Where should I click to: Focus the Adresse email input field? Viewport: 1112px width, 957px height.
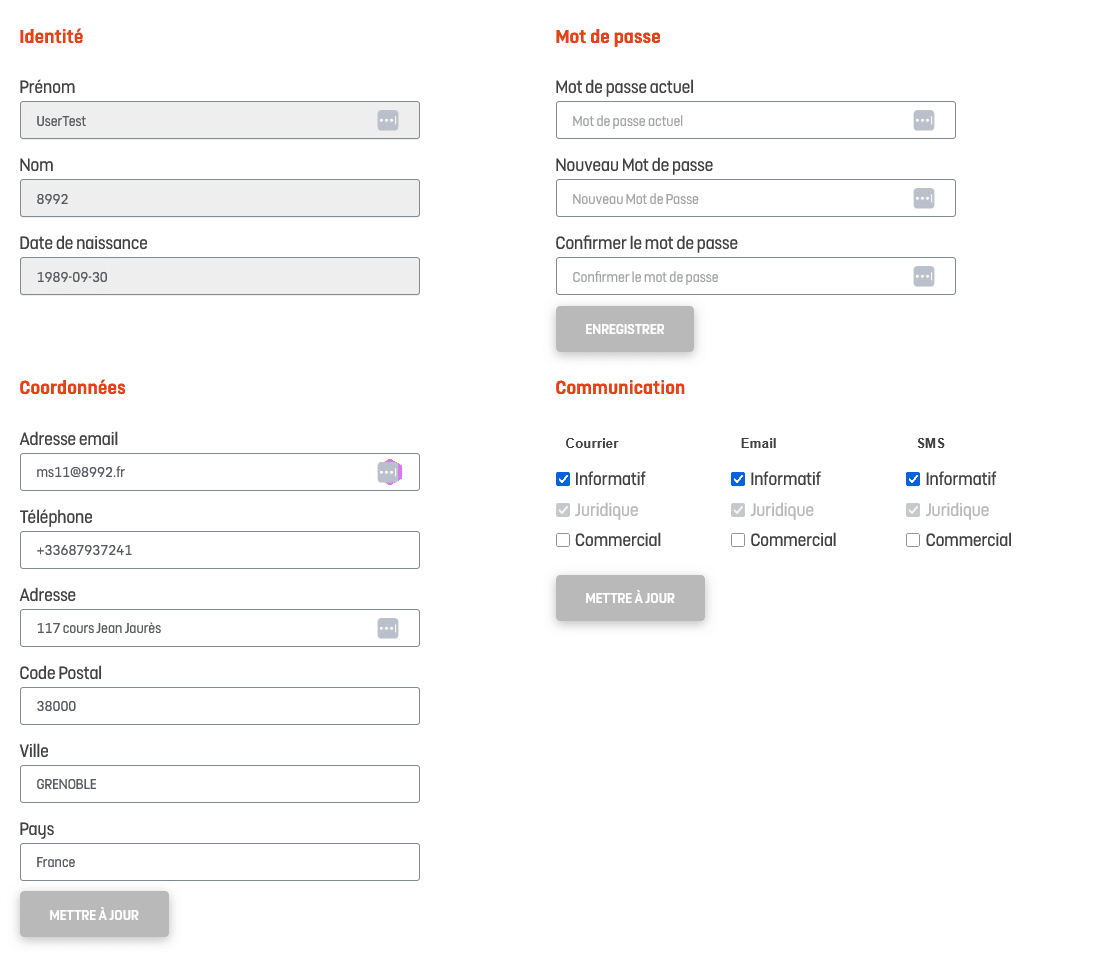pyautogui.click(x=220, y=472)
